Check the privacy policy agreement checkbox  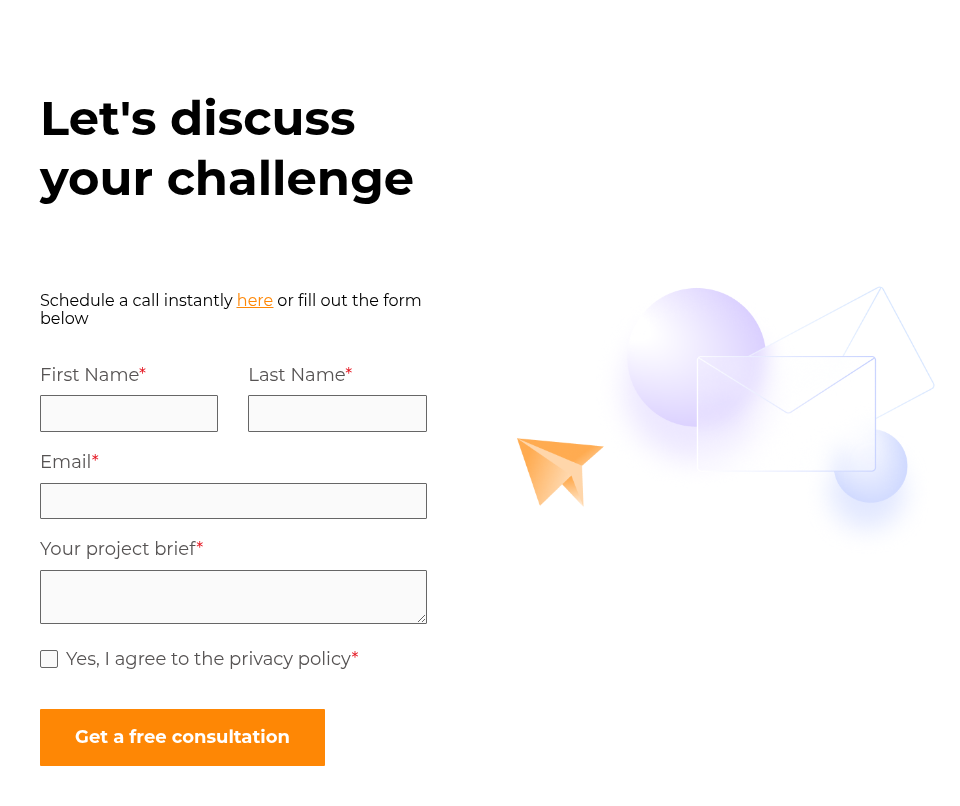pyautogui.click(x=49, y=659)
